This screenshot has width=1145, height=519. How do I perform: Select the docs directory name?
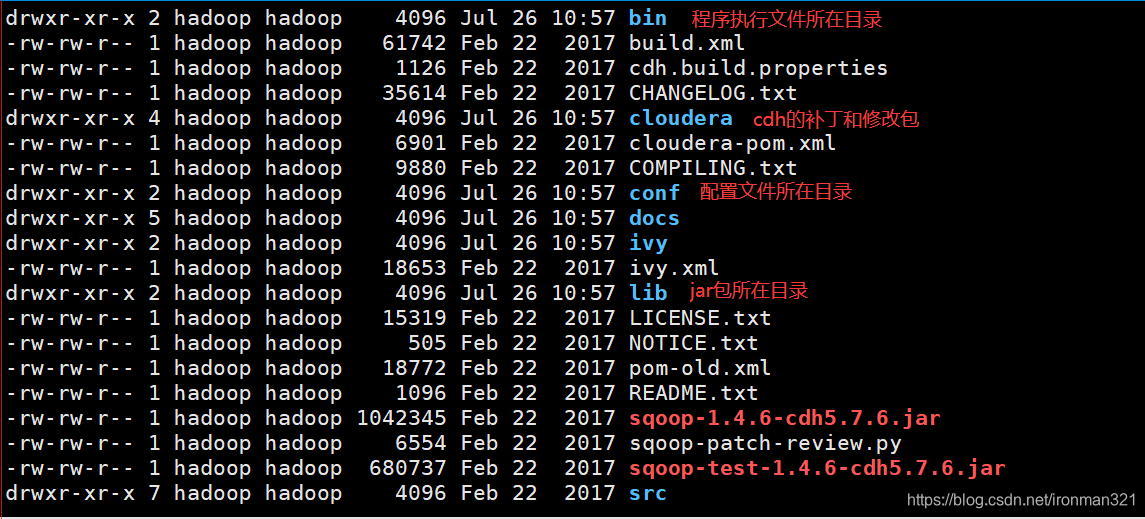pos(654,218)
